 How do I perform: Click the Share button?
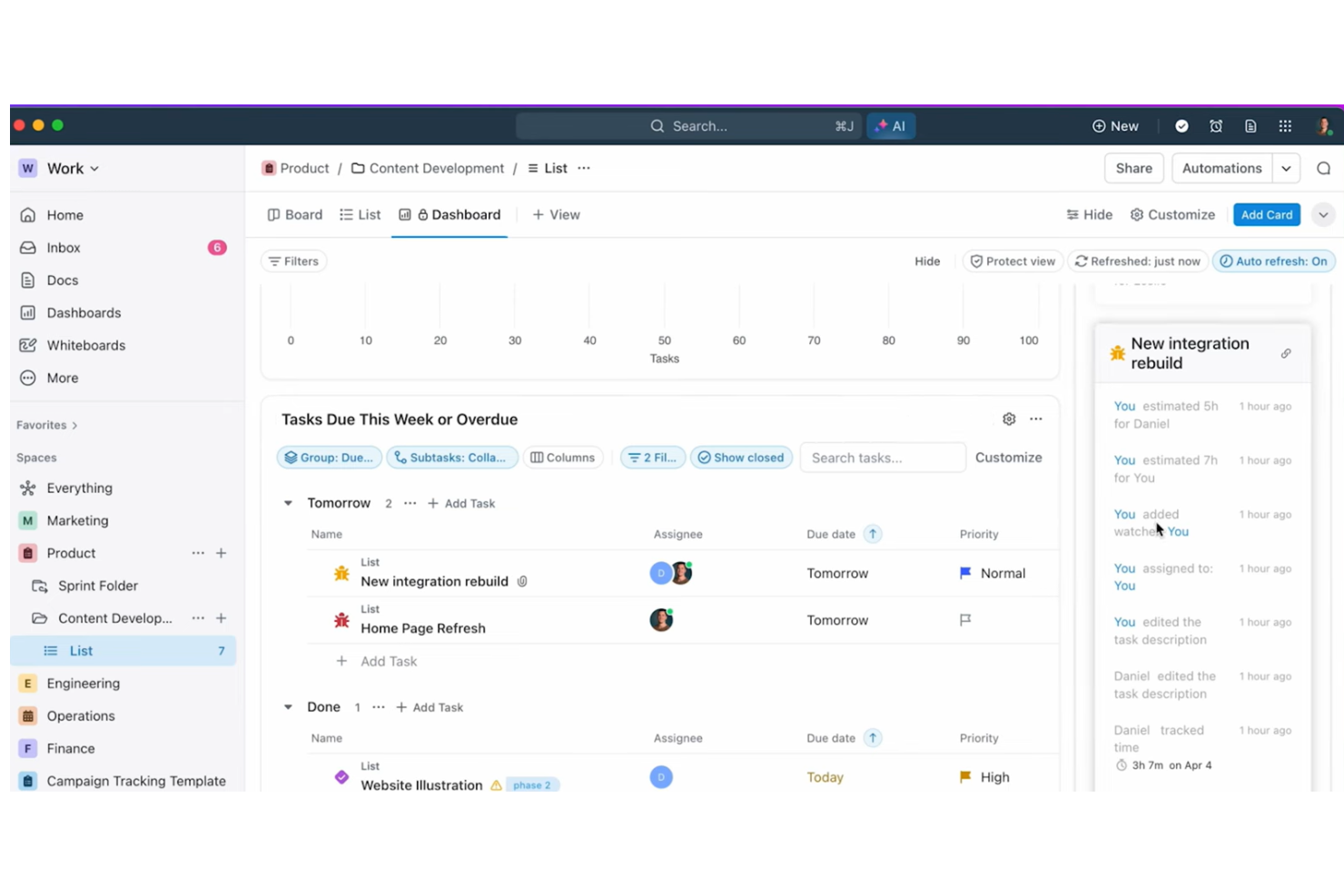(x=1133, y=168)
